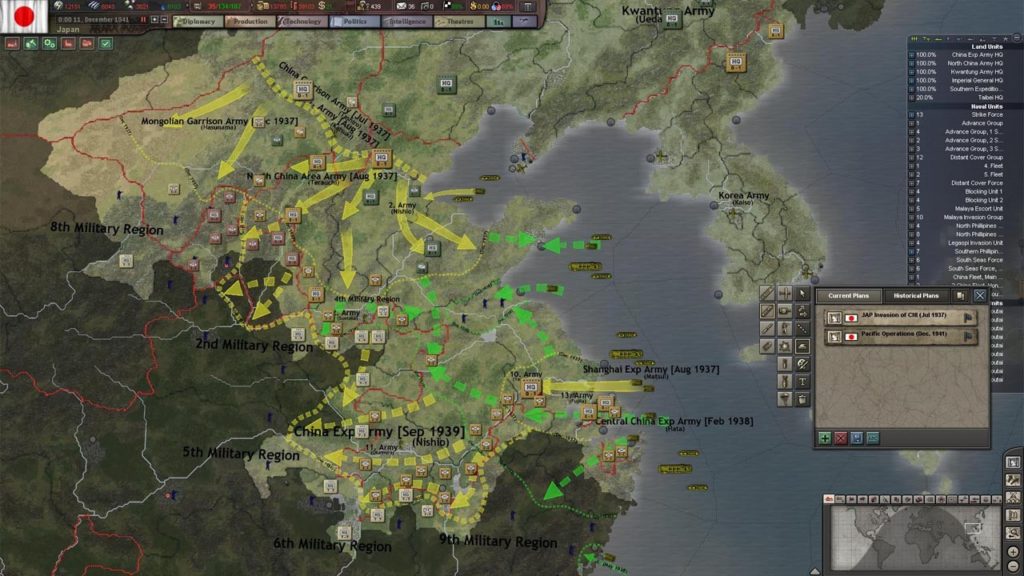Image resolution: width=1024 pixels, height=576 pixels.
Task: Select the helmet unit marker tool
Action: (x=802, y=345)
